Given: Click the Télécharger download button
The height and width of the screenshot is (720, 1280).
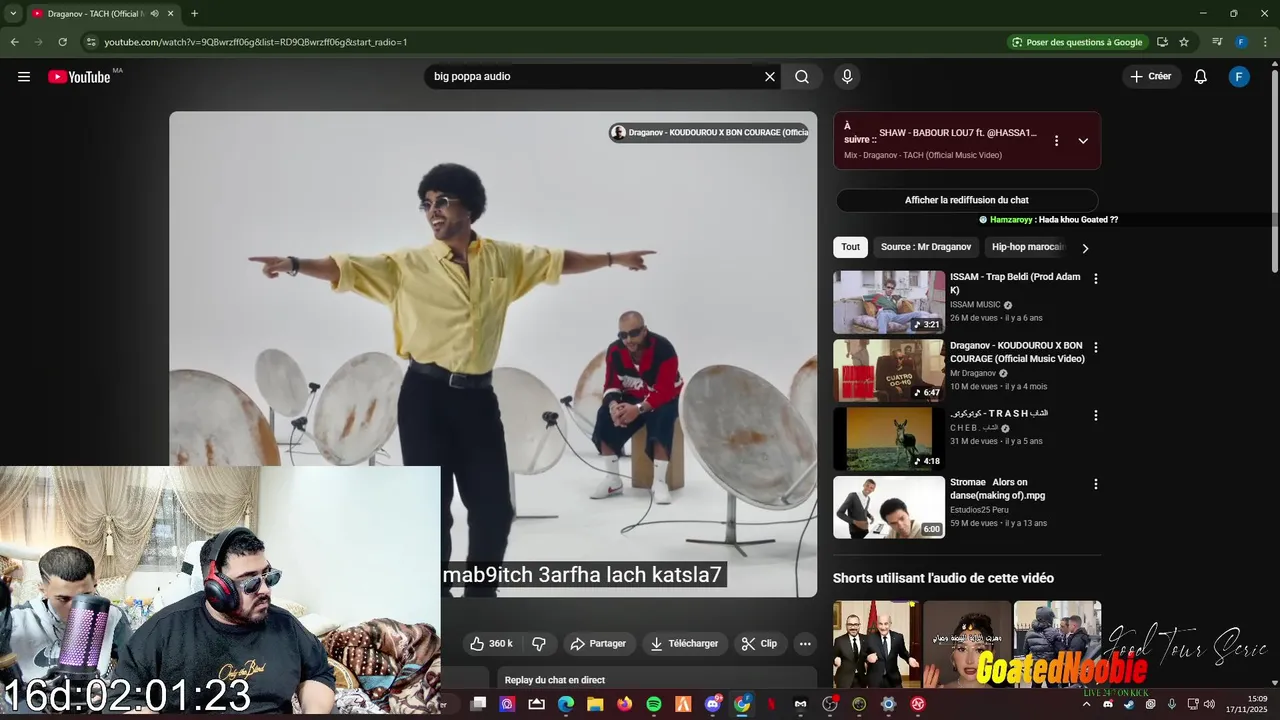Looking at the screenshot, I should 685,644.
